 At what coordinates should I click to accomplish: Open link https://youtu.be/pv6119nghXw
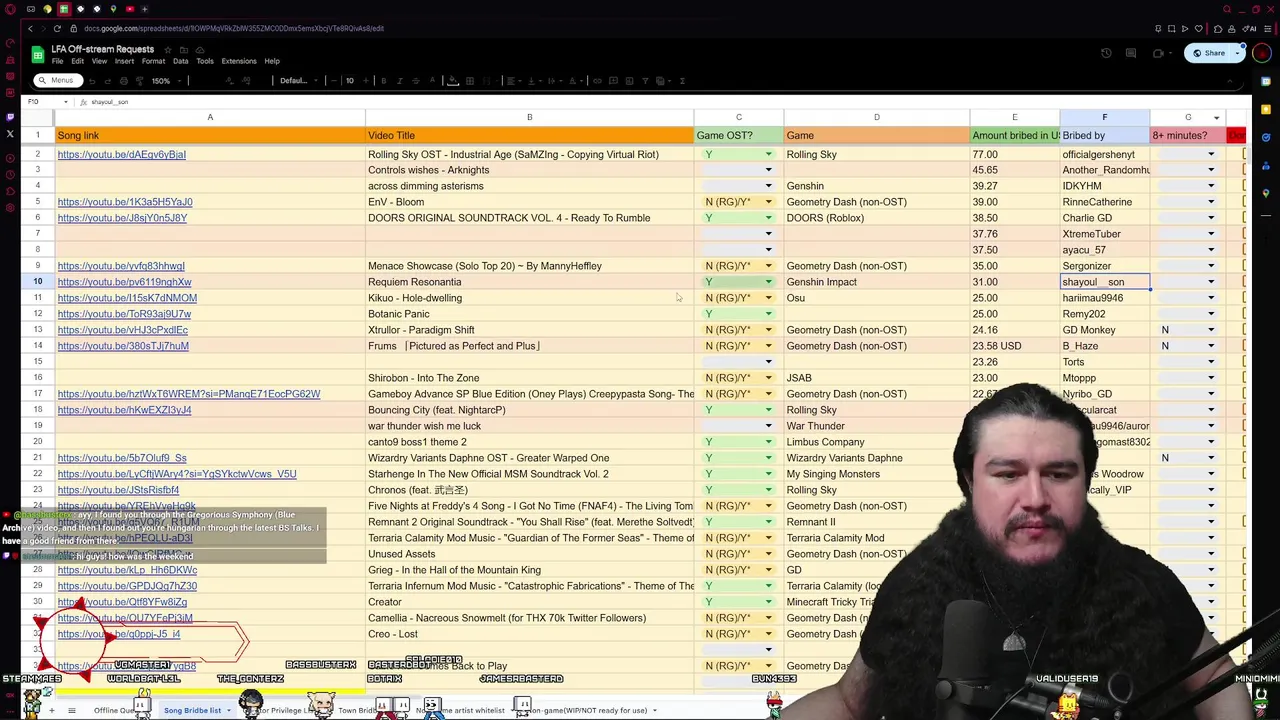[x=124, y=282]
